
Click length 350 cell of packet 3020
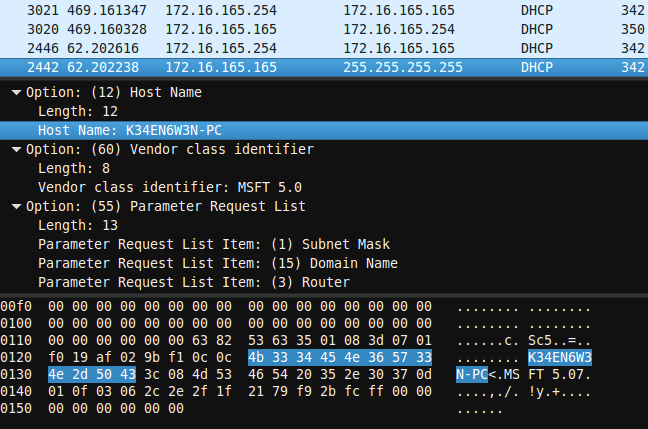point(633,29)
